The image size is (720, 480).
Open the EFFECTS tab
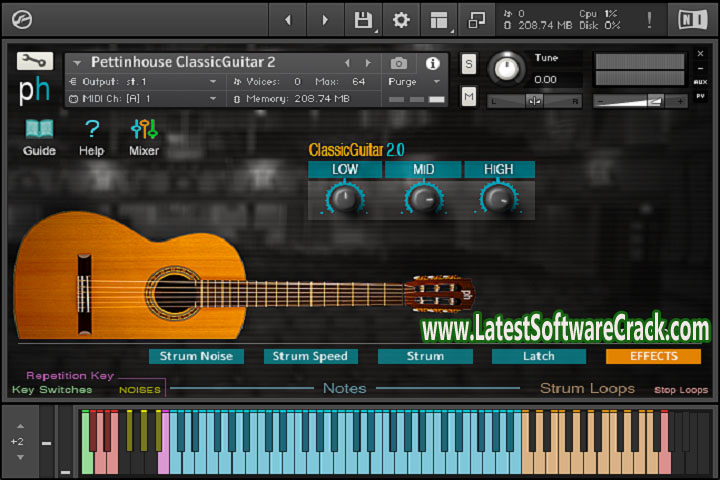click(x=653, y=356)
